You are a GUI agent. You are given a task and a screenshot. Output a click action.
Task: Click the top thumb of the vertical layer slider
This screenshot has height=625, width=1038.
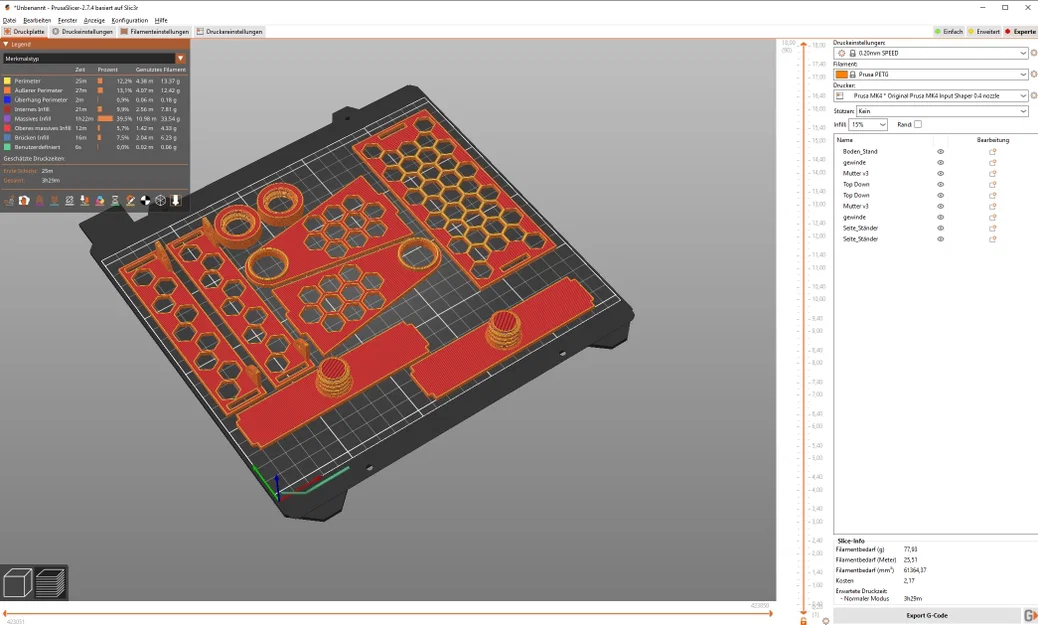804,44
